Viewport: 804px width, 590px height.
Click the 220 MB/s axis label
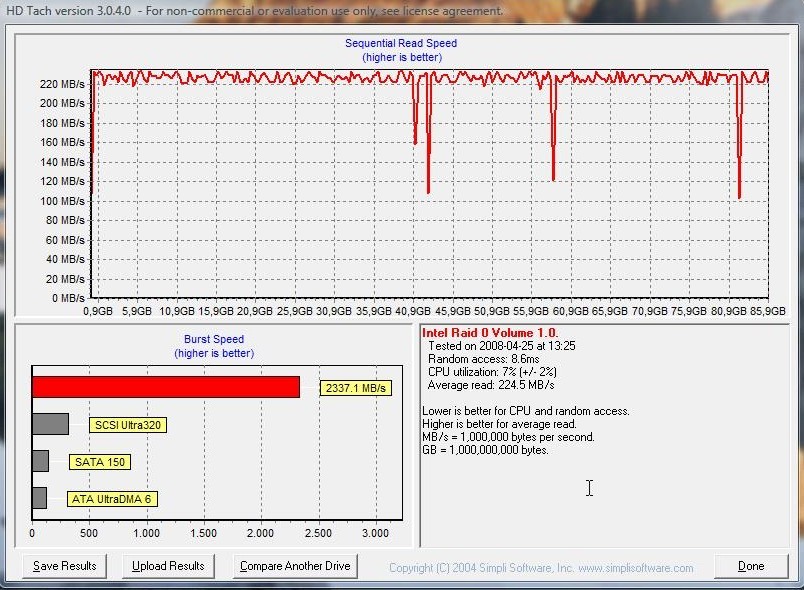pyautogui.click(x=62, y=84)
